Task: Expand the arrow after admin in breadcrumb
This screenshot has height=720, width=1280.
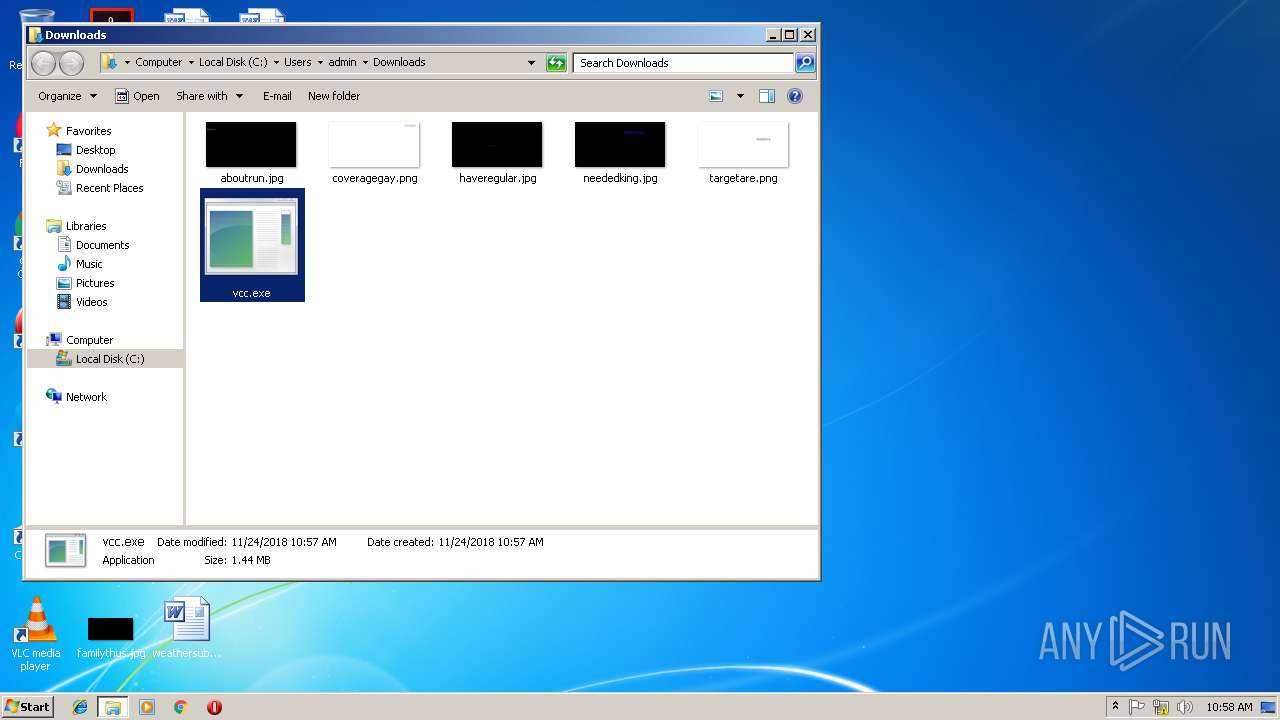Action: coord(365,62)
